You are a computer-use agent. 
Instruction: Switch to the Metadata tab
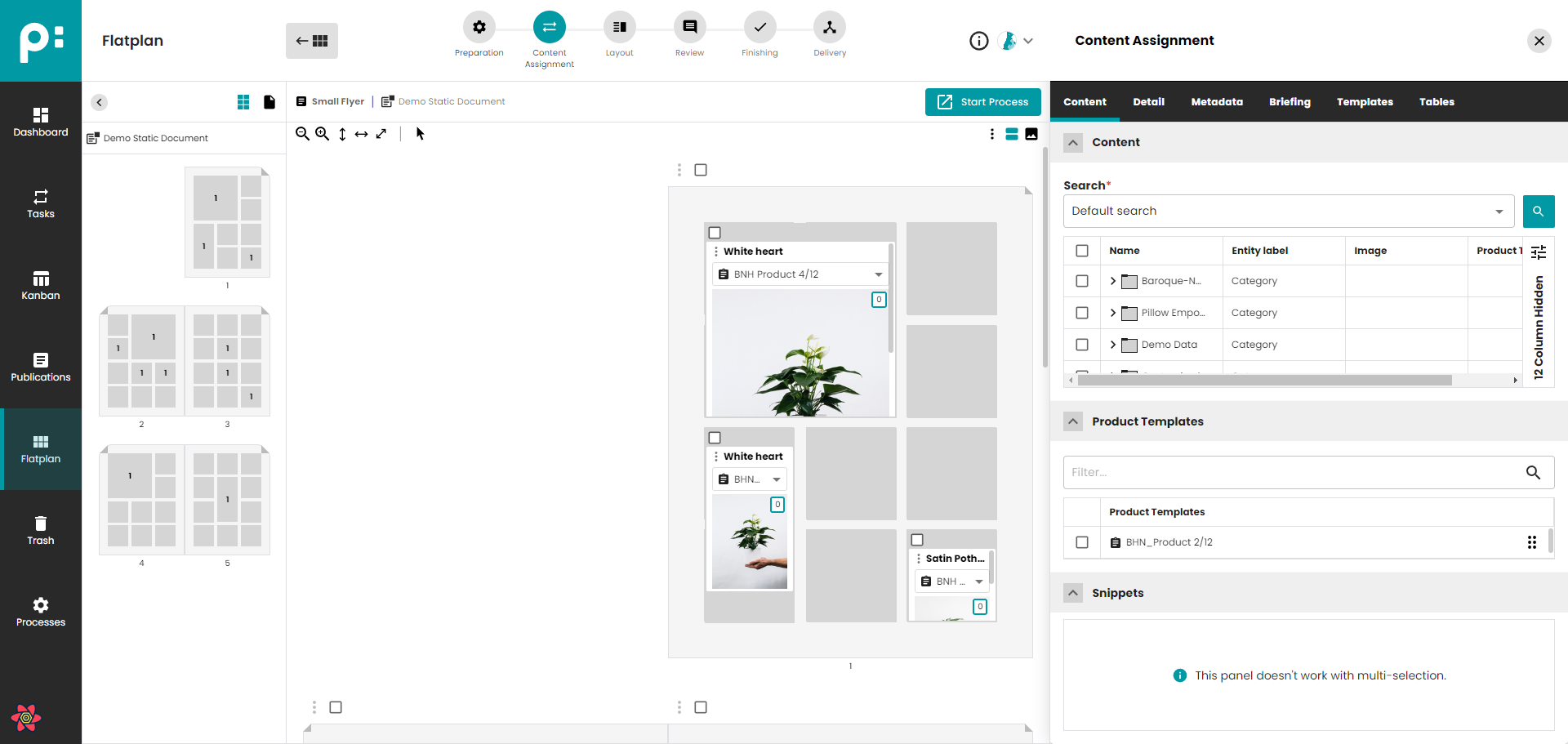pos(1216,102)
